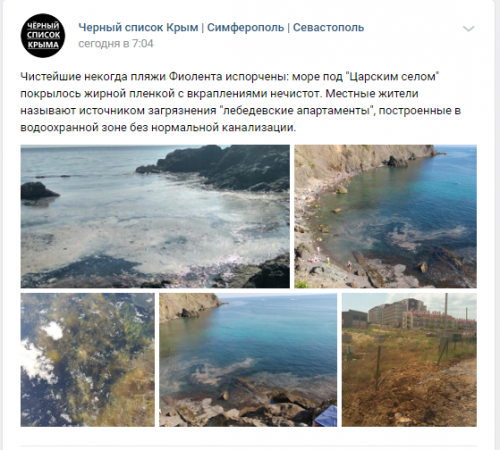The width and height of the screenshot is (500, 450).
Task: Click the лебедевские апартаменты phrase in the text
Action: [297, 111]
